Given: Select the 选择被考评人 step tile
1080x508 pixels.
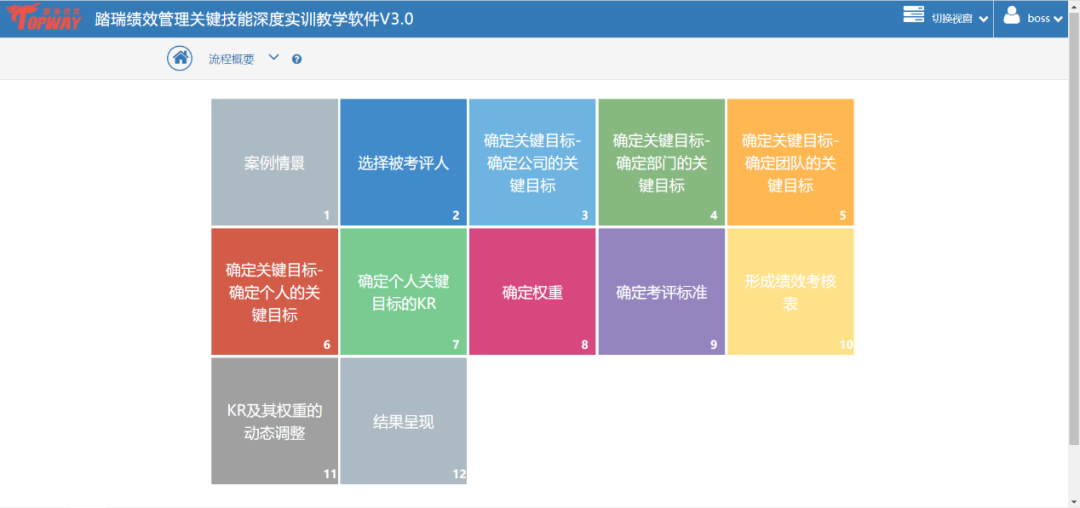Looking at the screenshot, I should click(x=403, y=162).
